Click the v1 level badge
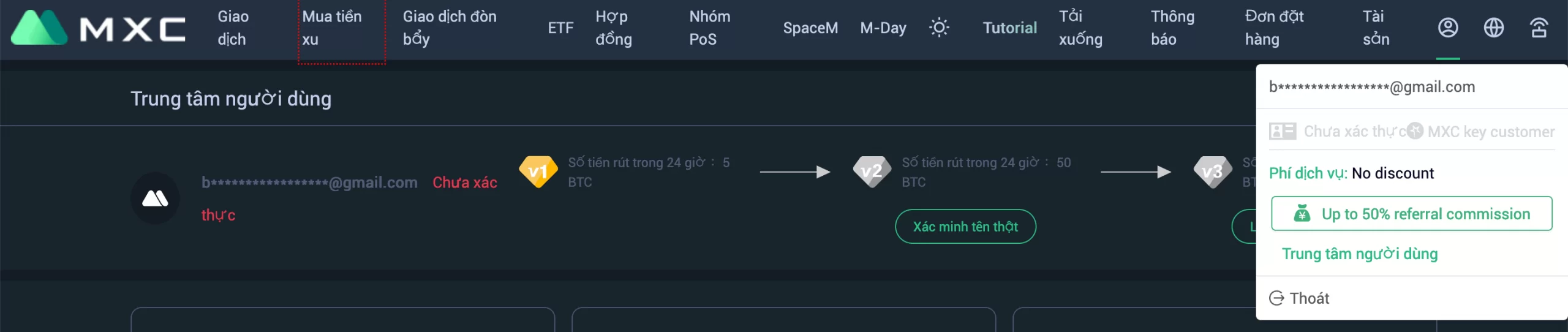This screenshot has width=1568, height=332. click(538, 172)
